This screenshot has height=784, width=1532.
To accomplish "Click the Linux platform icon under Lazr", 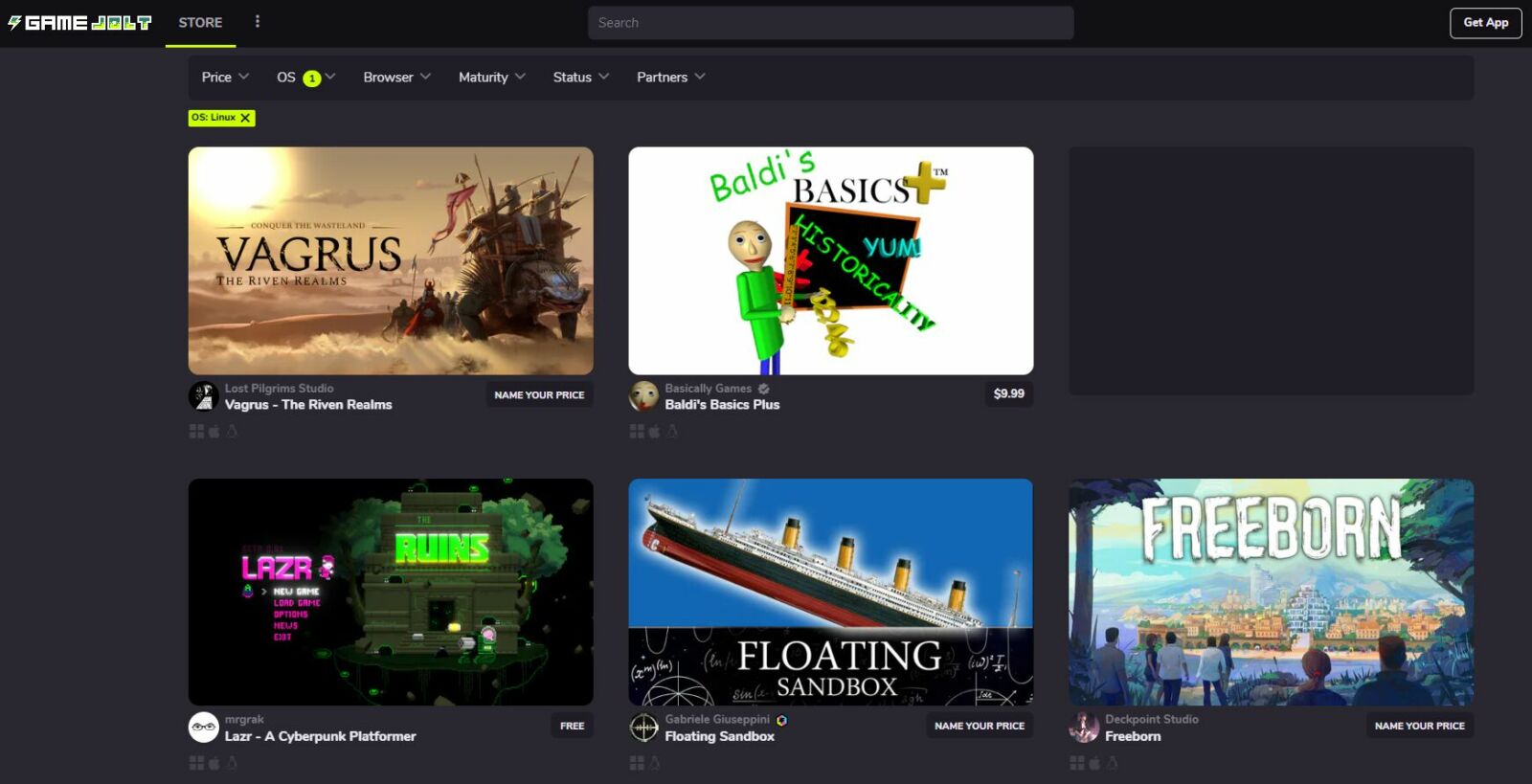I will coord(232,763).
